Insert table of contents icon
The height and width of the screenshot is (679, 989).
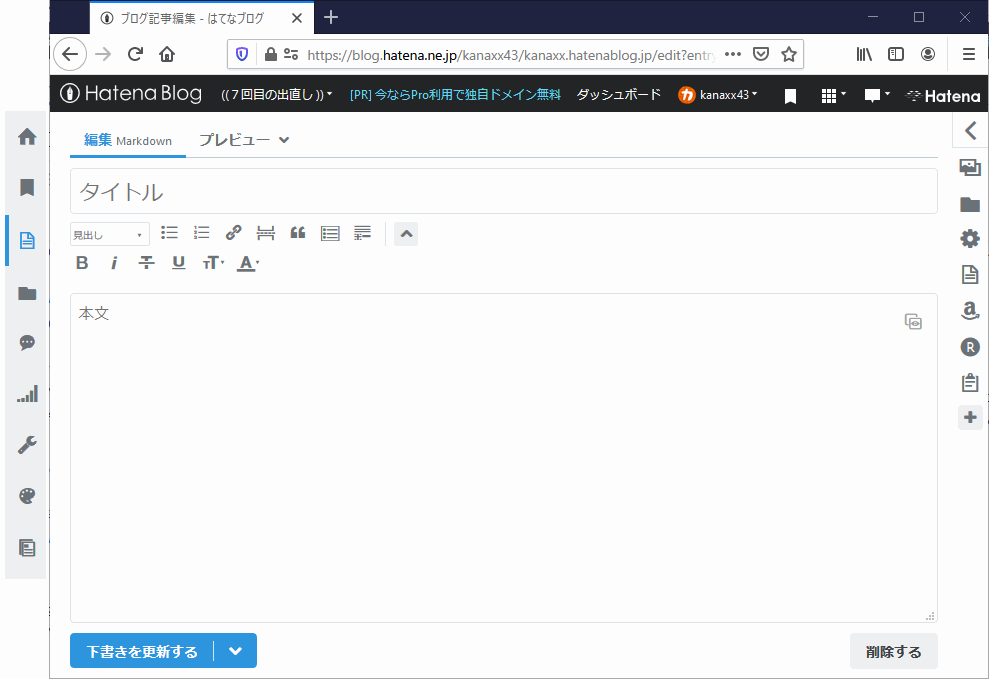click(x=330, y=233)
